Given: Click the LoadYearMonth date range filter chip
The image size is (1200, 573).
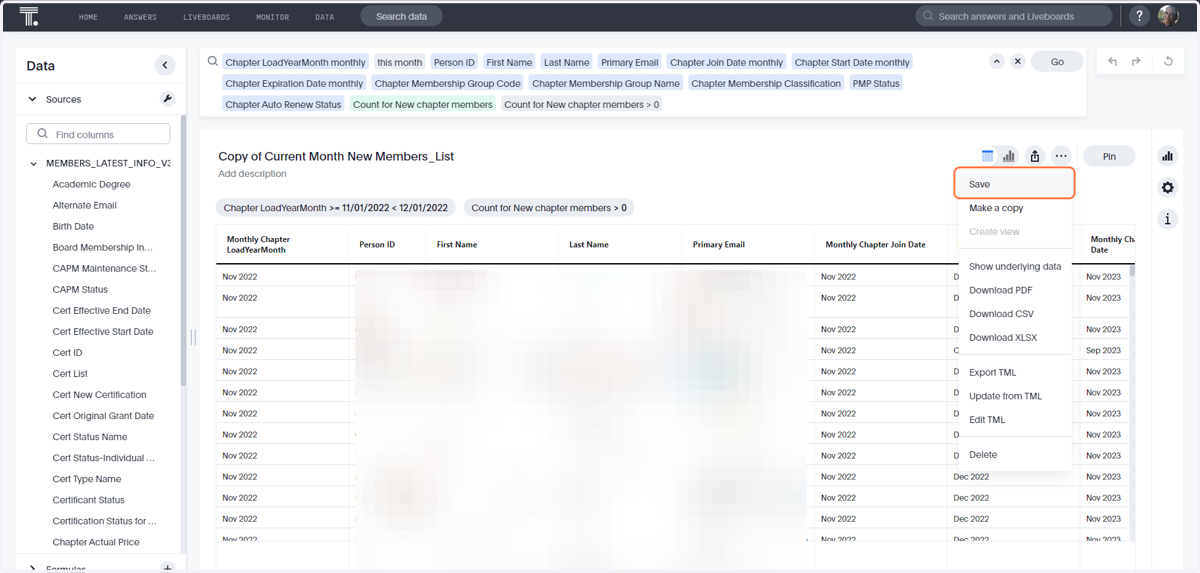Looking at the screenshot, I should point(336,208).
